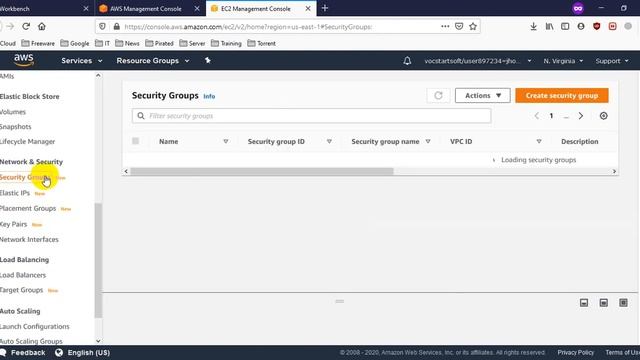Open the Services dropdown

(82, 60)
